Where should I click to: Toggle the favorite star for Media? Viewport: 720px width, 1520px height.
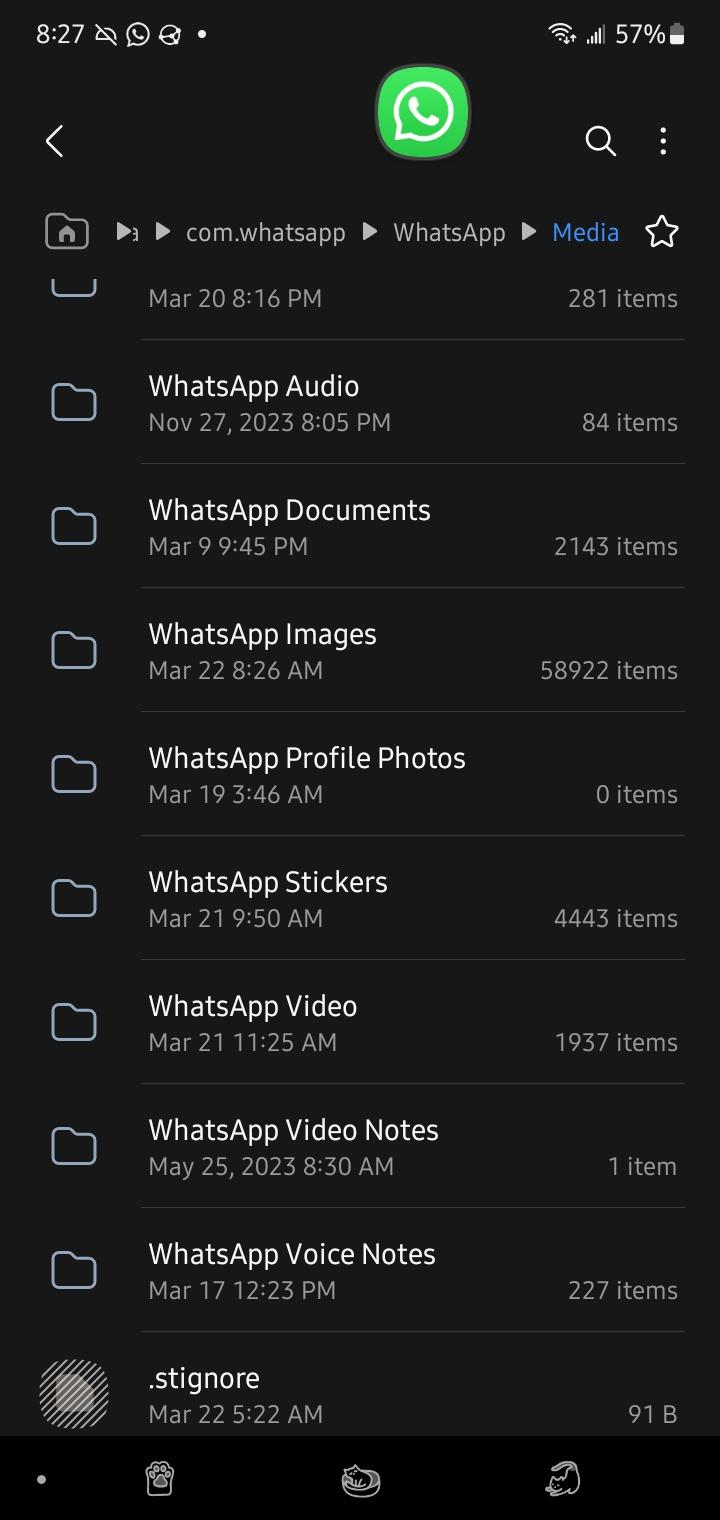coord(661,232)
